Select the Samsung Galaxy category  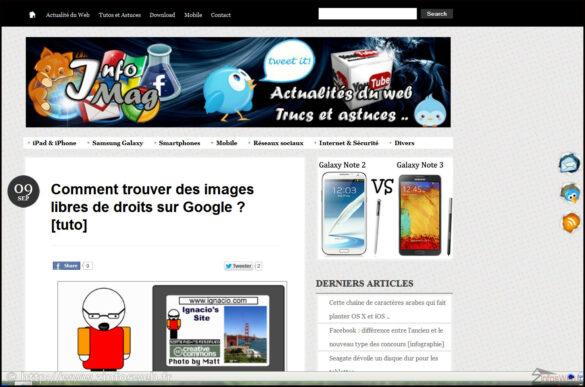pyautogui.click(x=118, y=143)
